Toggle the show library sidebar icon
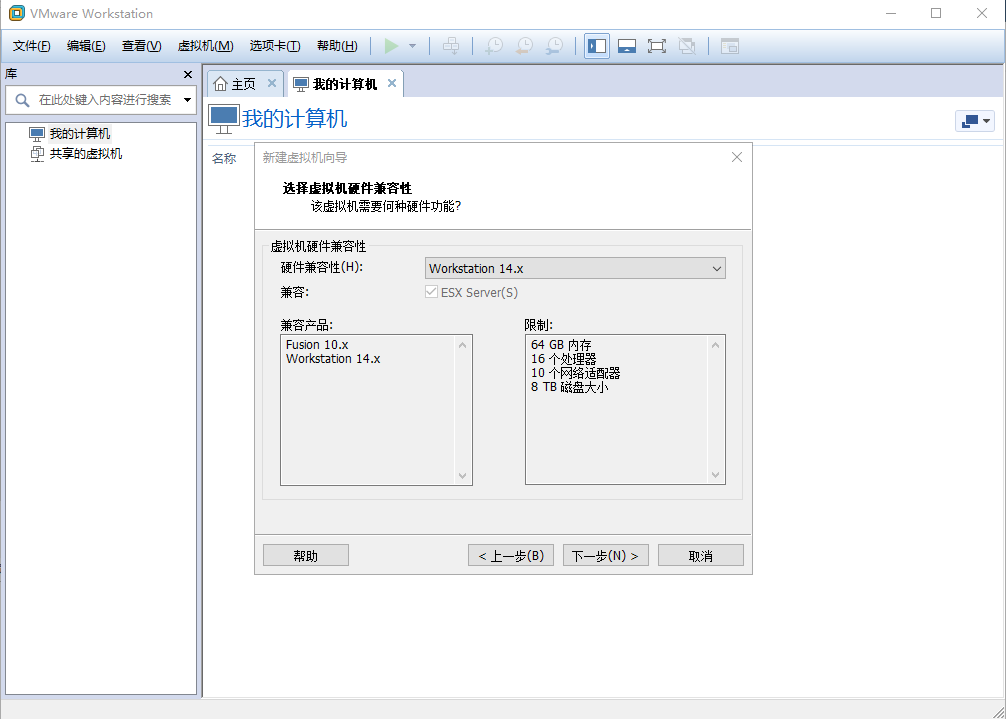This screenshot has width=1006, height=719. coord(597,46)
